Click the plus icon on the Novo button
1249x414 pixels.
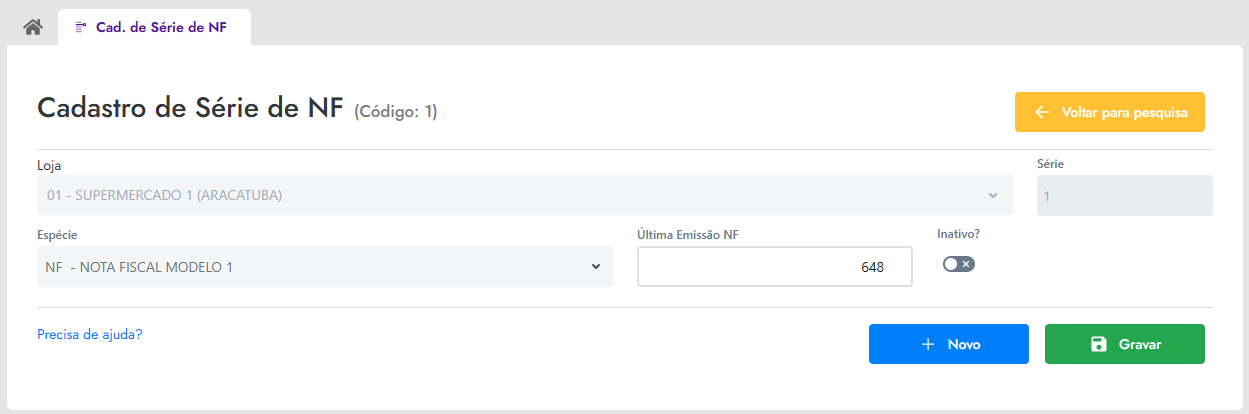928,344
